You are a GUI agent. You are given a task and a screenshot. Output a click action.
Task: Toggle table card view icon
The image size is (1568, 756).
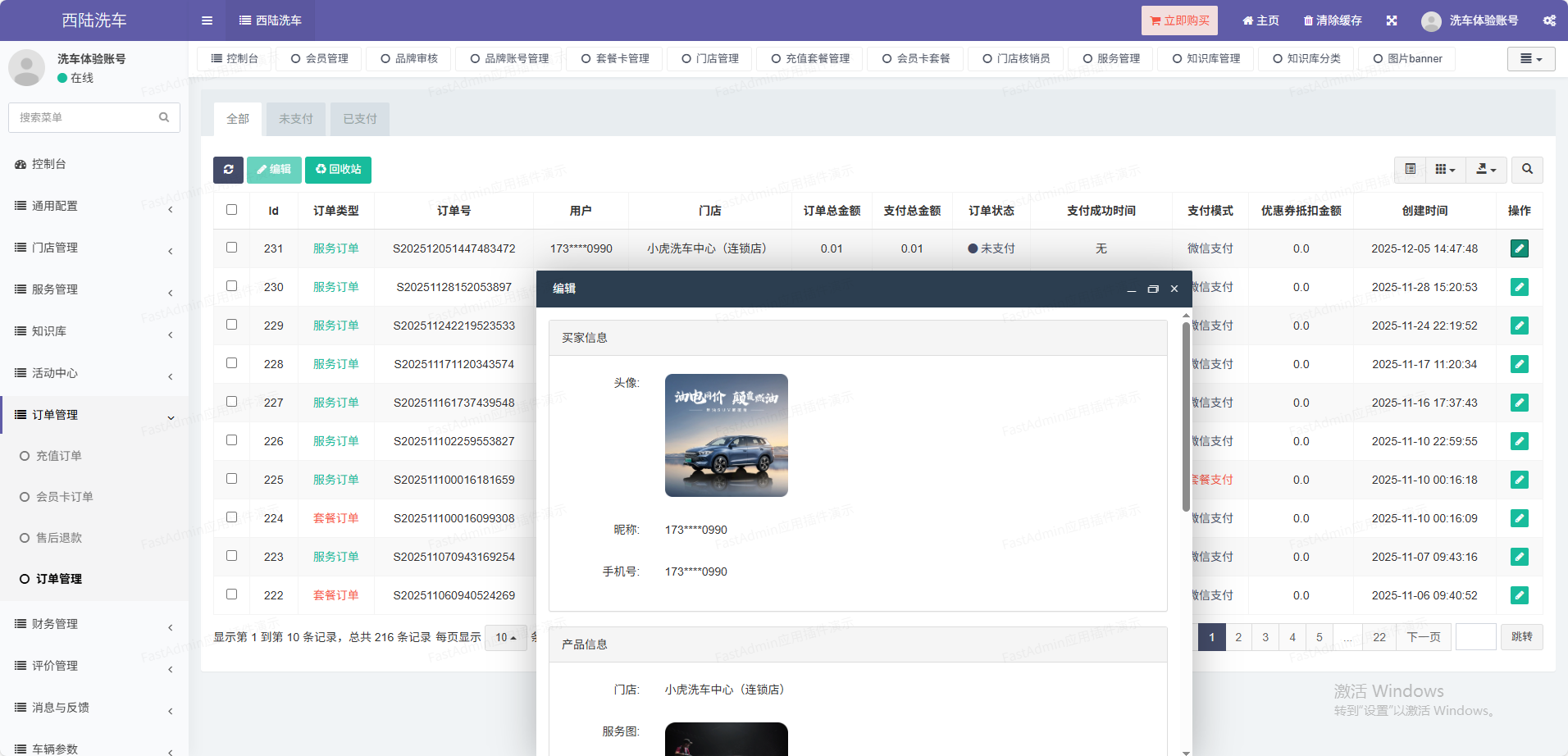[1410, 170]
